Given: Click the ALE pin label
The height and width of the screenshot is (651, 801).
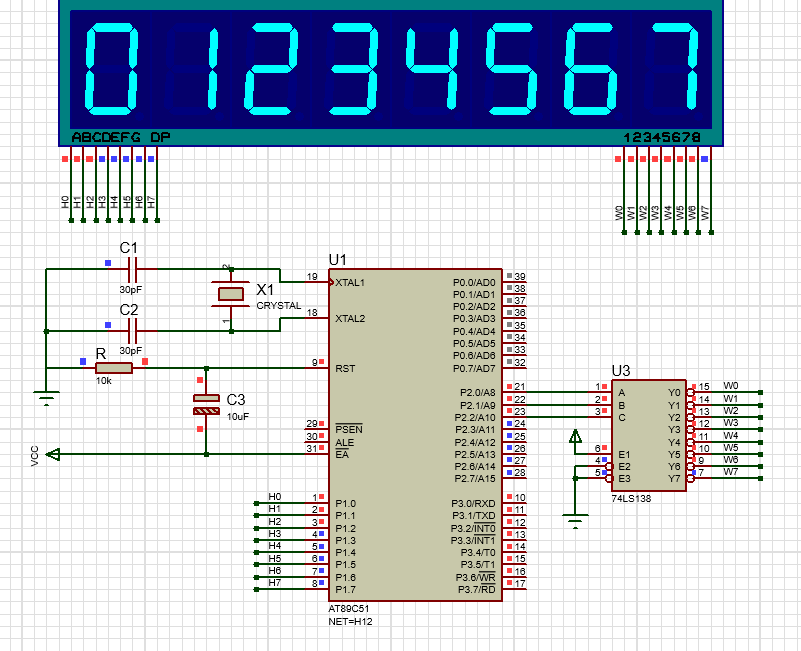Looking at the screenshot, I should [x=344, y=443].
